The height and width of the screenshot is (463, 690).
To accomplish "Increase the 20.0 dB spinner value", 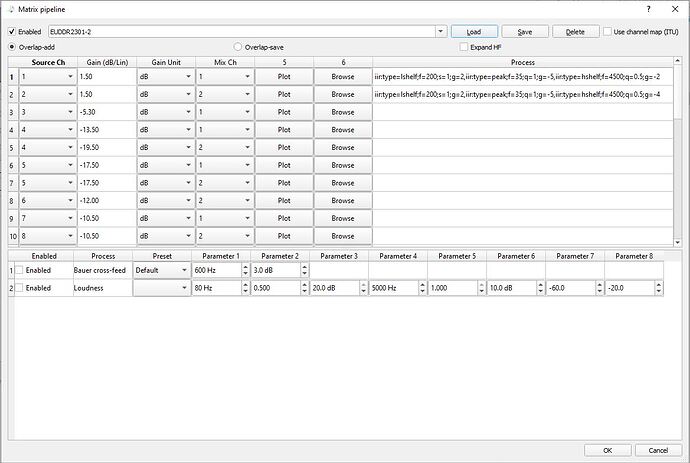I will pos(363,285).
